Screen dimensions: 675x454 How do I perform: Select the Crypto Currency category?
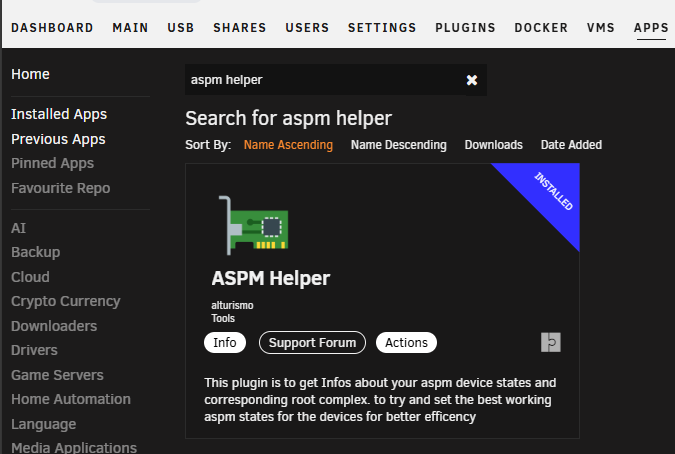pyautogui.click(x=66, y=301)
